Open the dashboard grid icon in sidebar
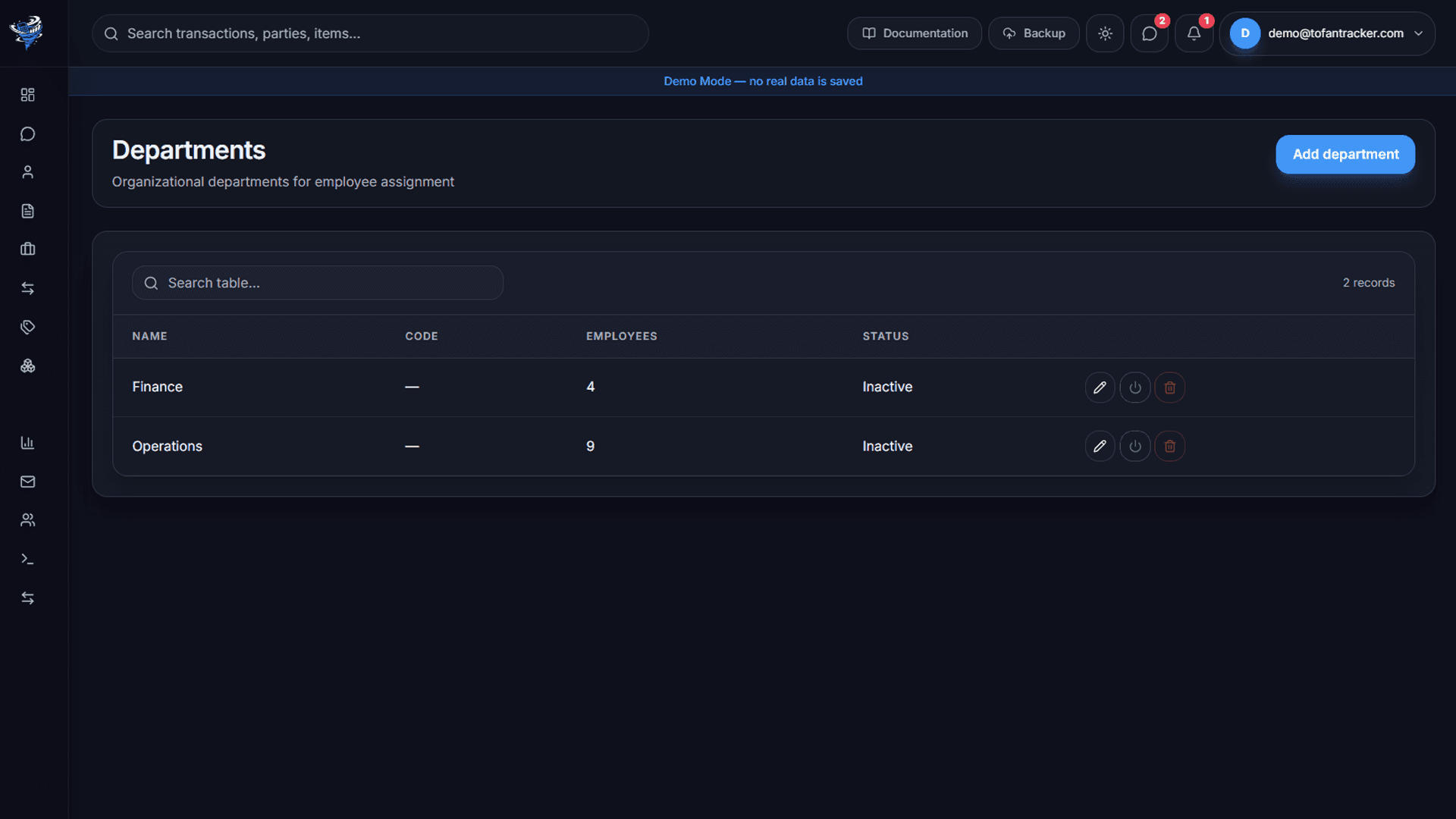 pos(27,95)
